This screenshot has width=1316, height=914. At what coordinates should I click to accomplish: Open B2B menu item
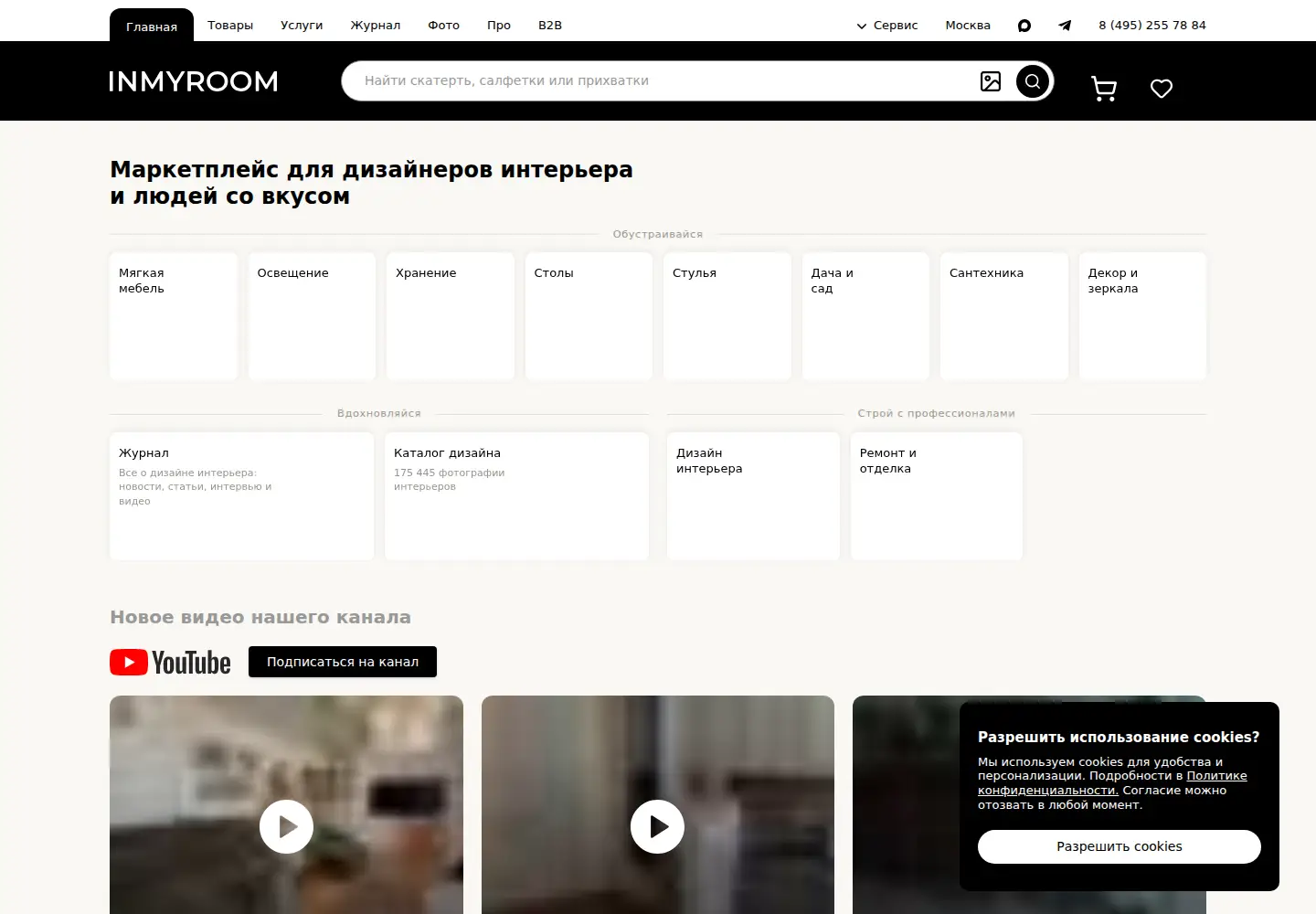[550, 26]
